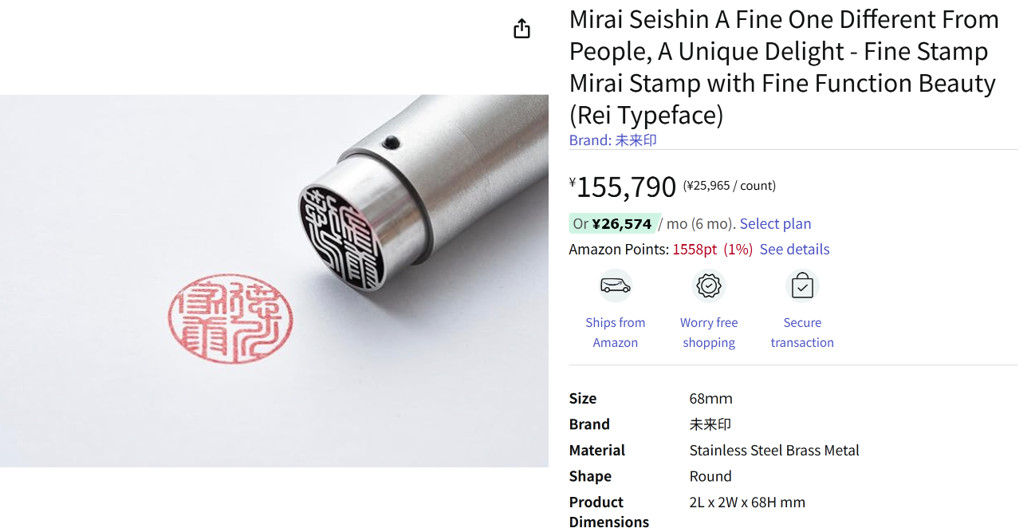Click the secure transaction bag icon
This screenshot has width=1035, height=532.
point(802,286)
